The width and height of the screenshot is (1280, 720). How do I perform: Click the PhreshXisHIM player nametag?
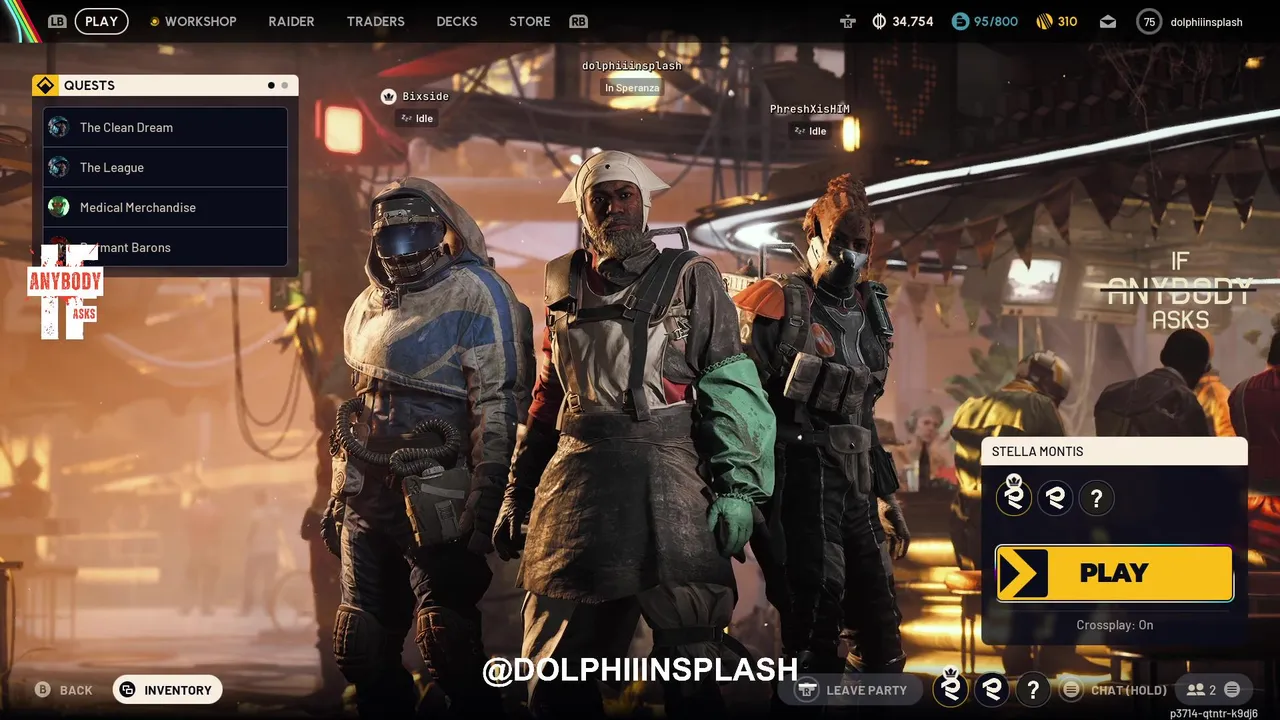810,109
